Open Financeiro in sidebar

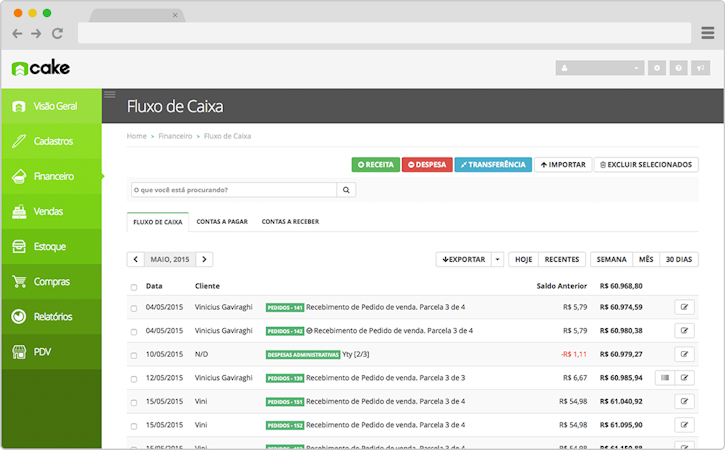coord(51,176)
